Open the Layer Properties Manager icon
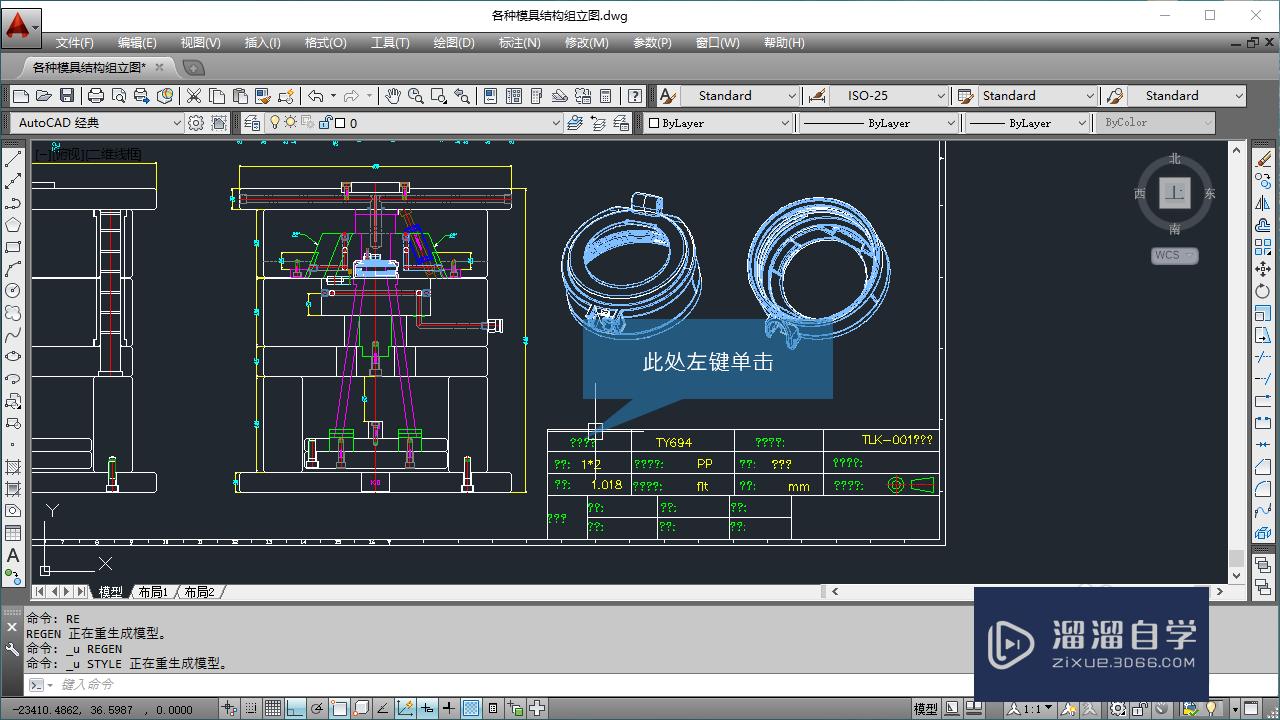The width and height of the screenshot is (1280, 720). tap(253, 122)
